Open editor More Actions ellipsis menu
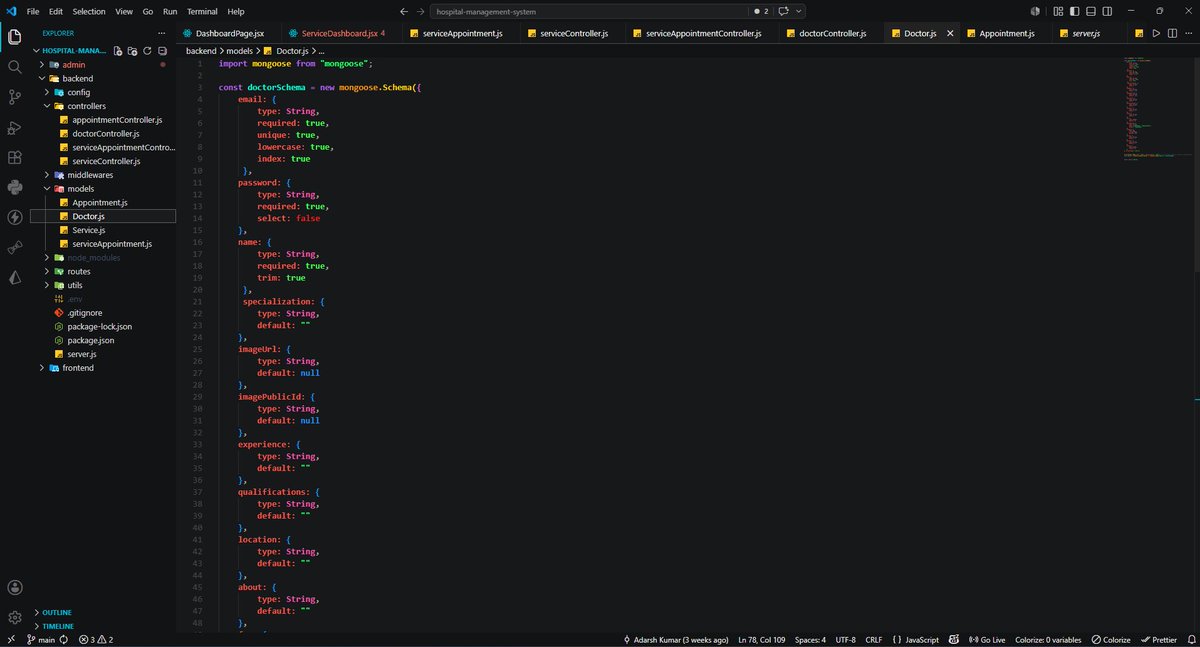1200x647 pixels. (x=1187, y=33)
